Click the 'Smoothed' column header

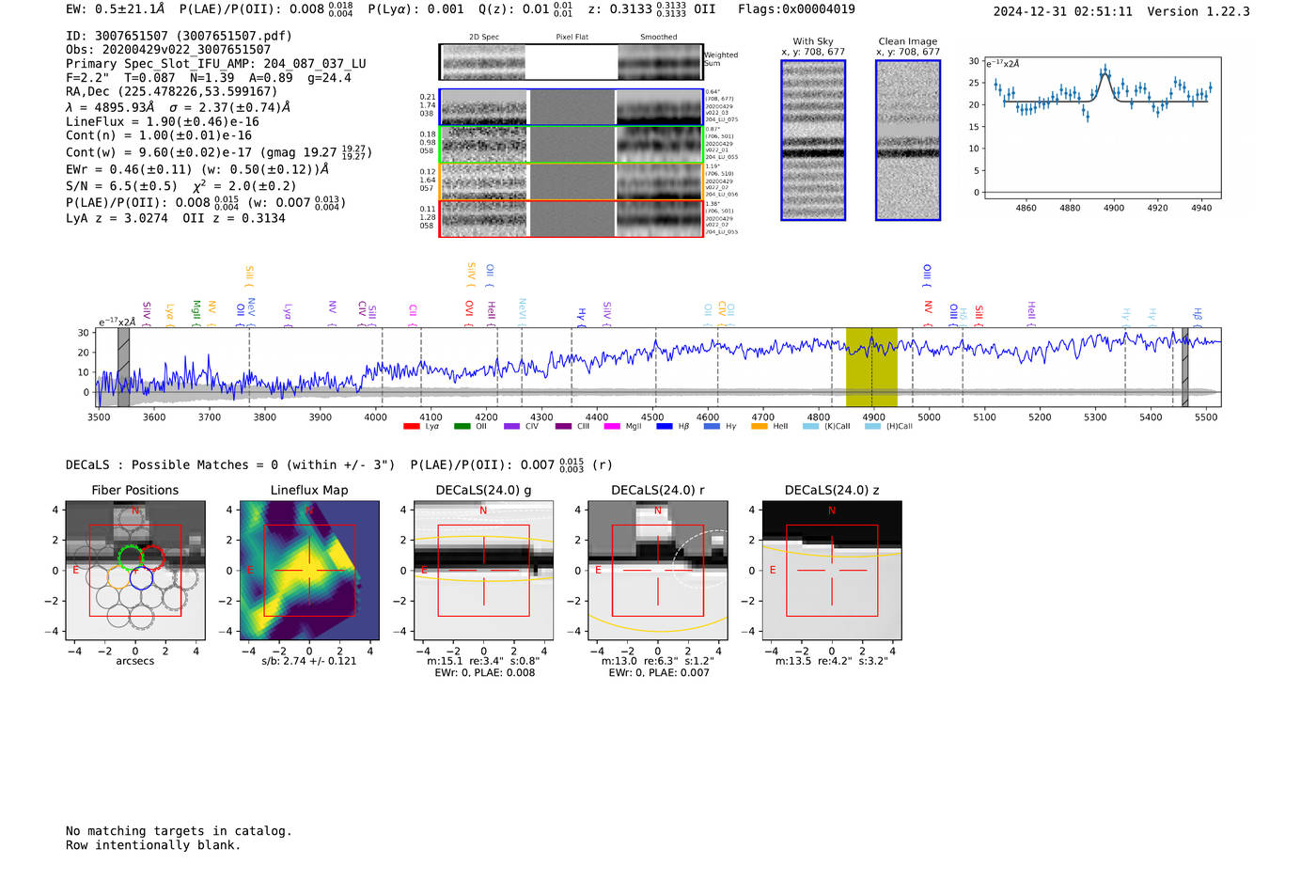tap(658, 38)
